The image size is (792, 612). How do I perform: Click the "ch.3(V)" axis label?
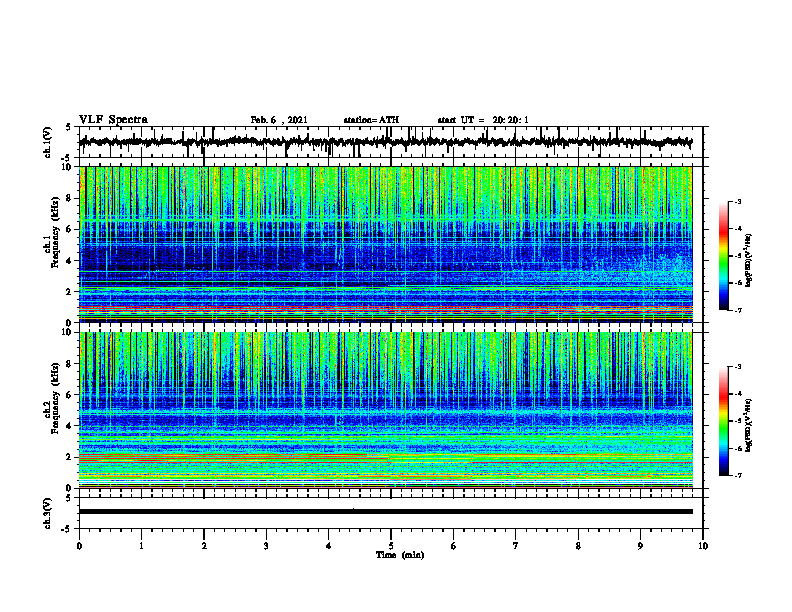click(x=48, y=513)
